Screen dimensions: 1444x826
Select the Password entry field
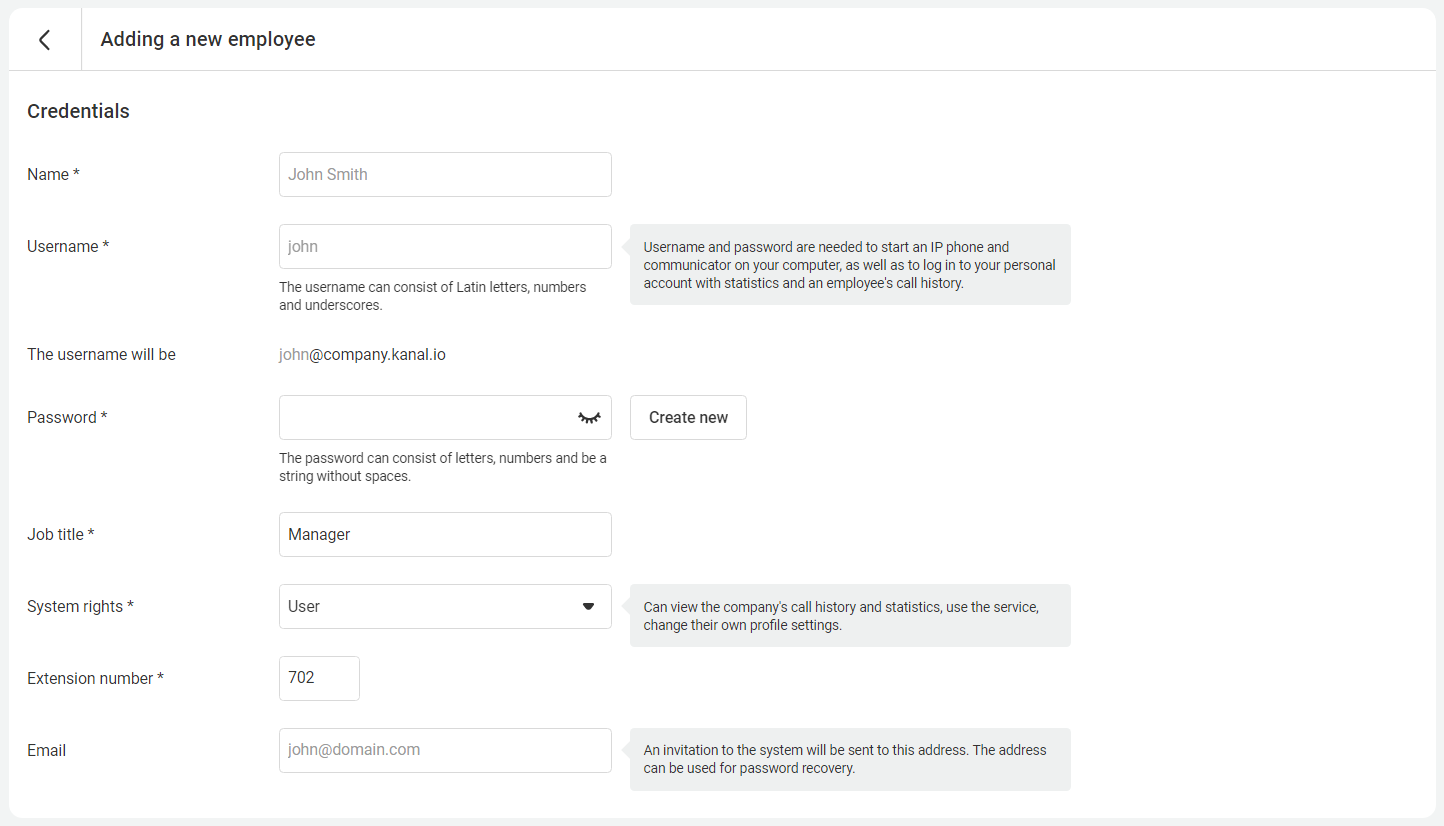425,418
